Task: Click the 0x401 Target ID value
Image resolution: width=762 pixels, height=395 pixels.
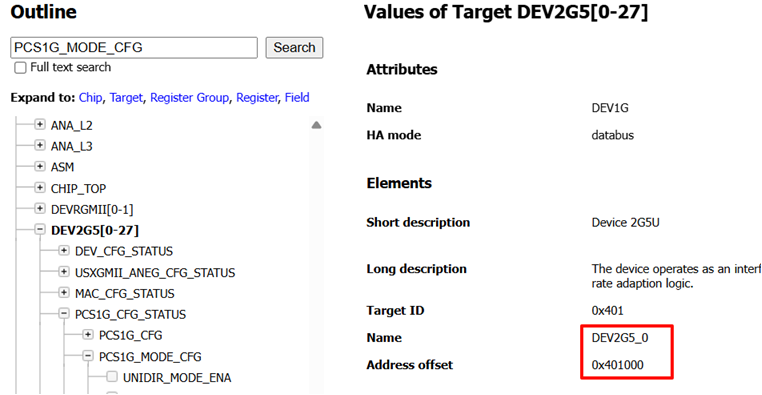Action: pos(607,310)
